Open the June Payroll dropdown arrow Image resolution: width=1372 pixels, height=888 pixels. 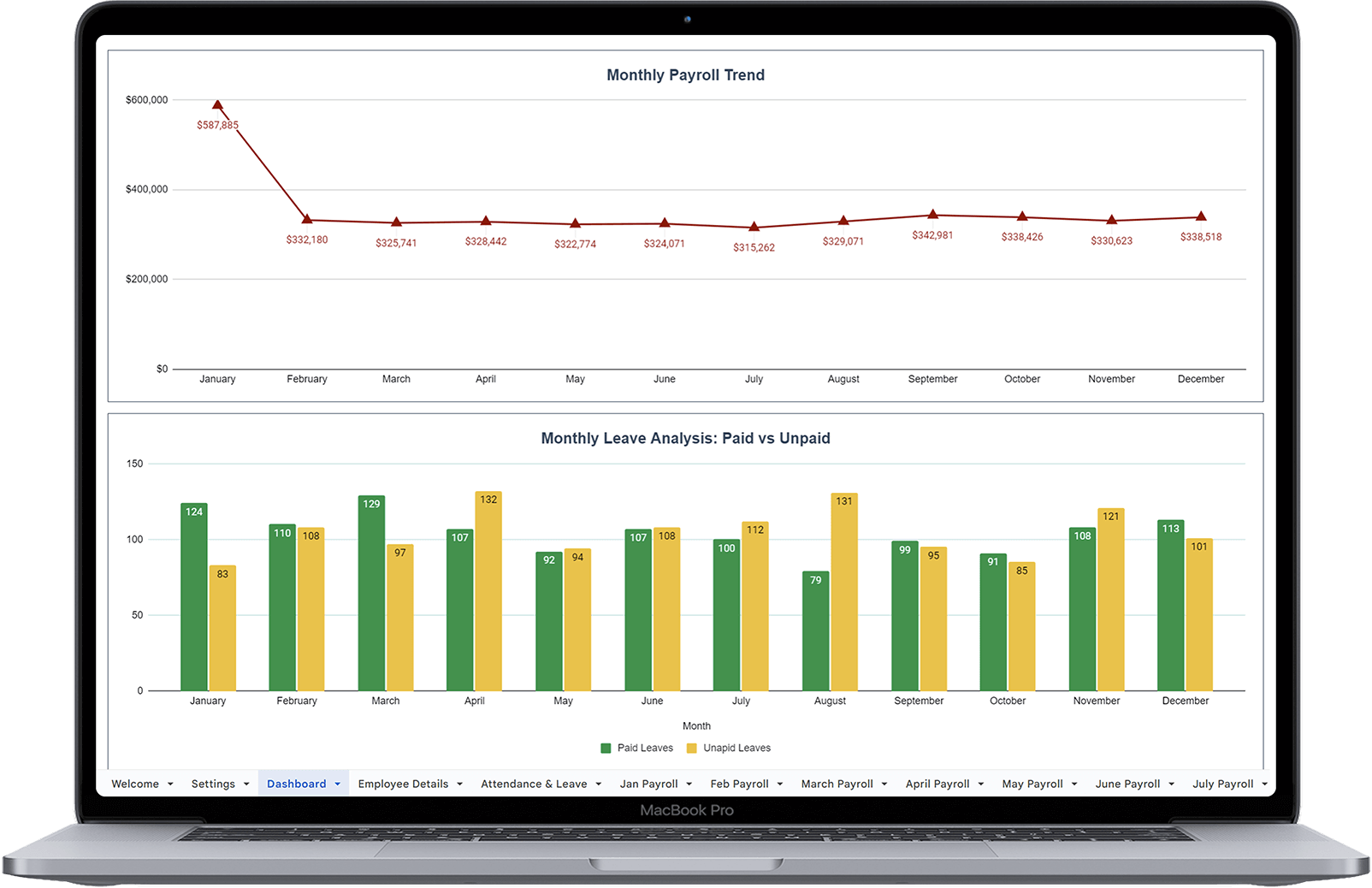tap(1170, 783)
